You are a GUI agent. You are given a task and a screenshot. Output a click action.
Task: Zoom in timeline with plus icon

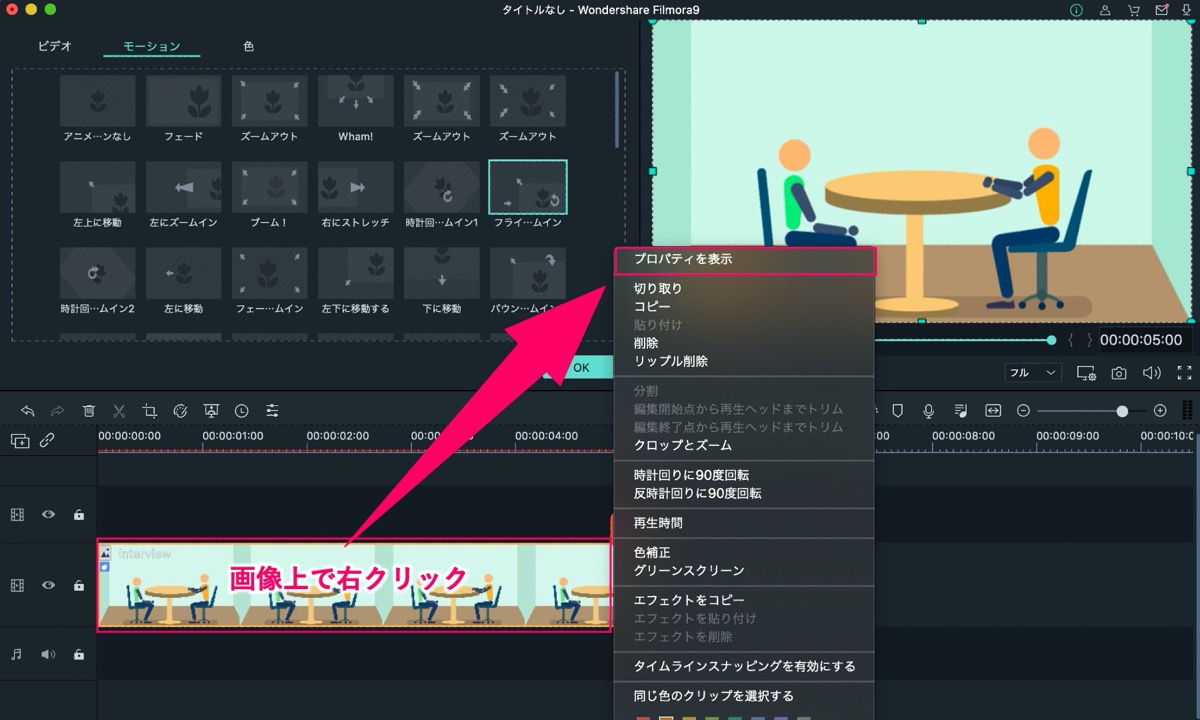[x=1160, y=410]
